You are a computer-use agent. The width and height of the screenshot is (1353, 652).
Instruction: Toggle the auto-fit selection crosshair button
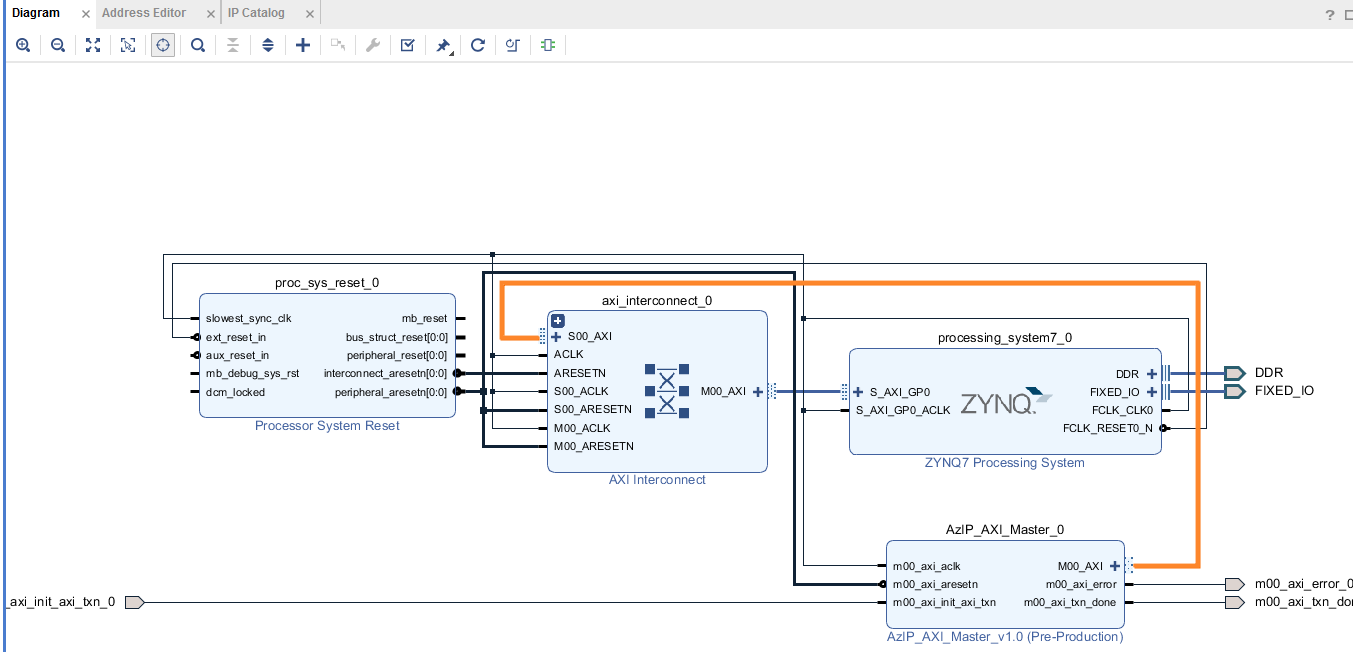point(163,45)
